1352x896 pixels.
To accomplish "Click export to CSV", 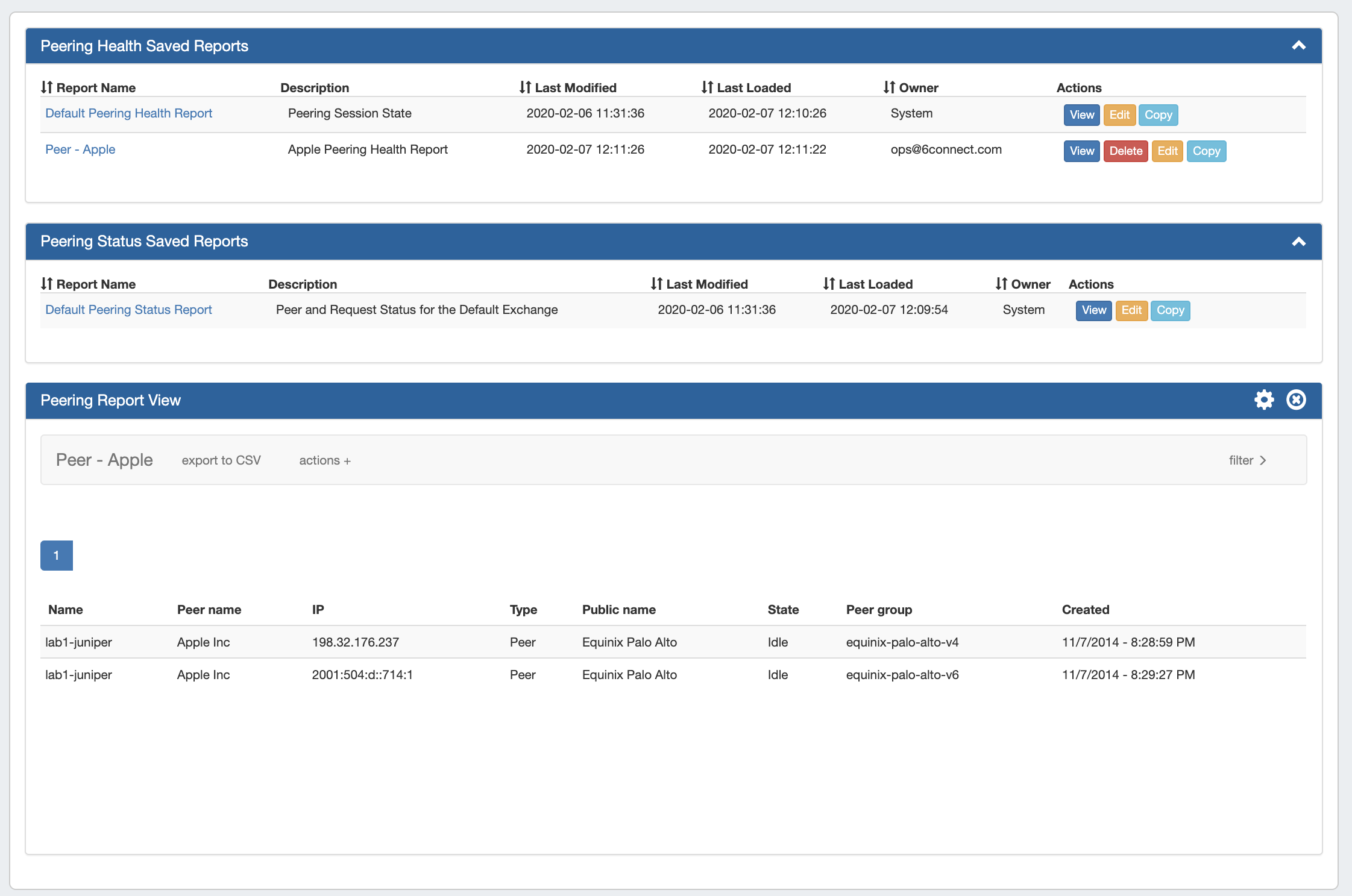I will point(221,460).
